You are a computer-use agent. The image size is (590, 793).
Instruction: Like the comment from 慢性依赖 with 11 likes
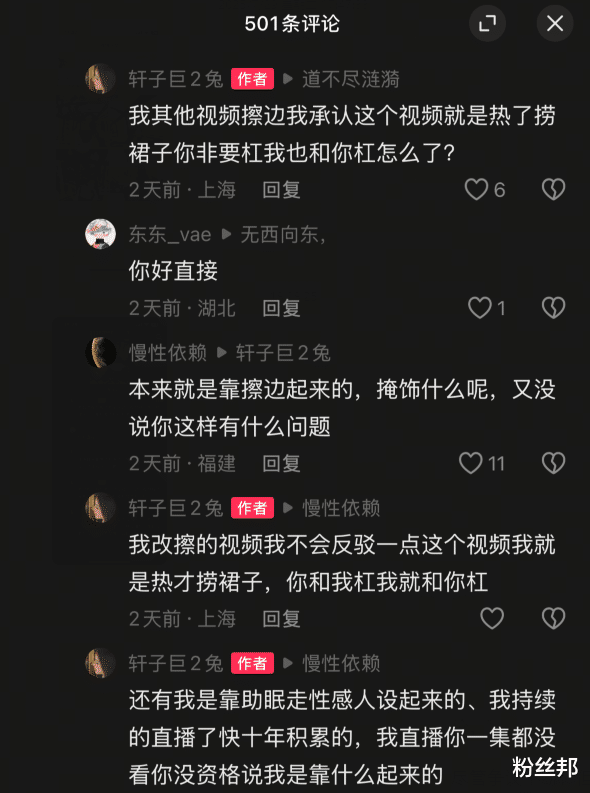coord(471,463)
